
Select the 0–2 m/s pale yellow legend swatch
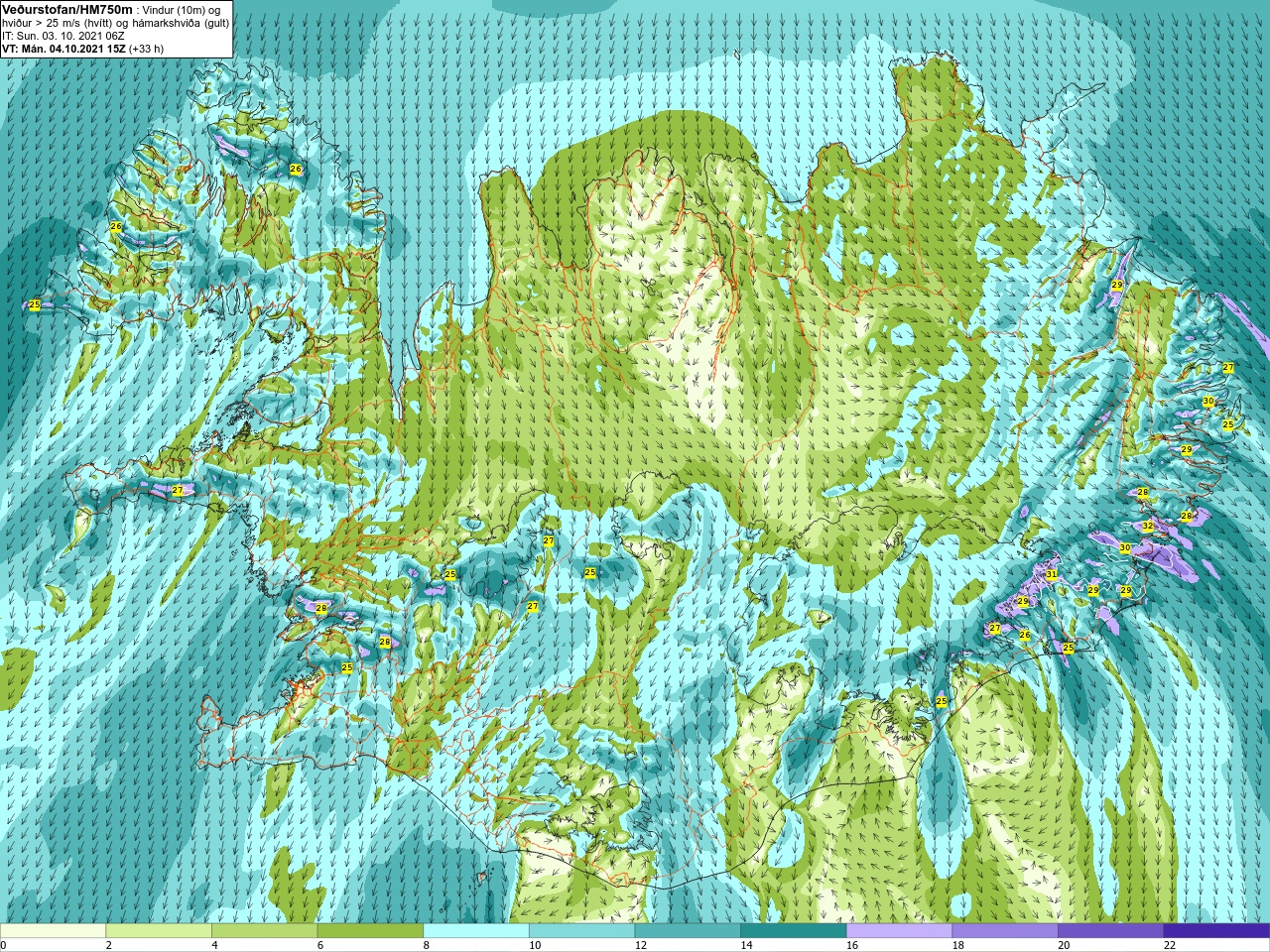coord(53,930)
